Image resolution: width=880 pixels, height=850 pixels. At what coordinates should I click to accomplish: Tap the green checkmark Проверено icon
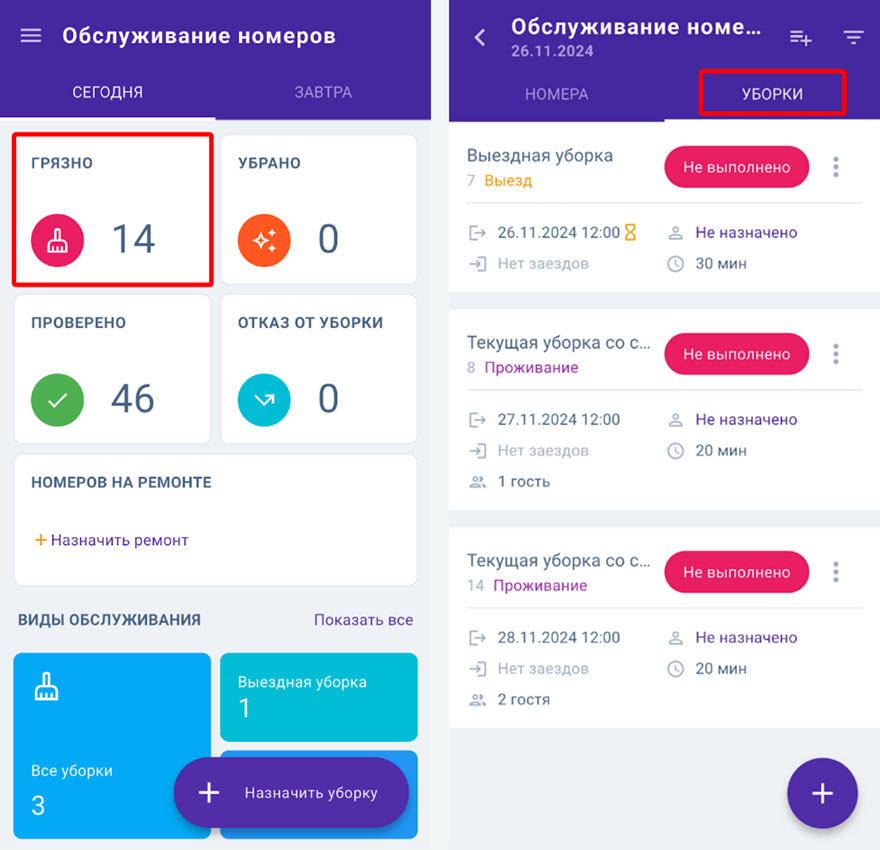point(57,400)
